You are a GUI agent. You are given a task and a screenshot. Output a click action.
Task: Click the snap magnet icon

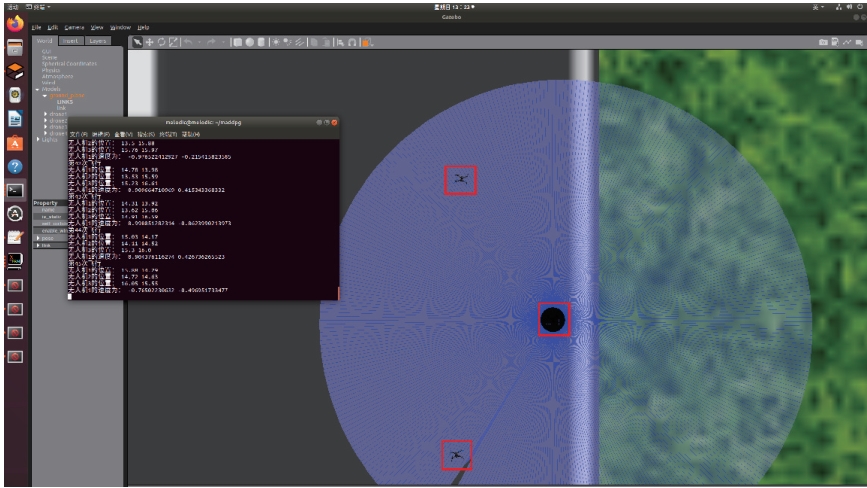click(x=352, y=42)
